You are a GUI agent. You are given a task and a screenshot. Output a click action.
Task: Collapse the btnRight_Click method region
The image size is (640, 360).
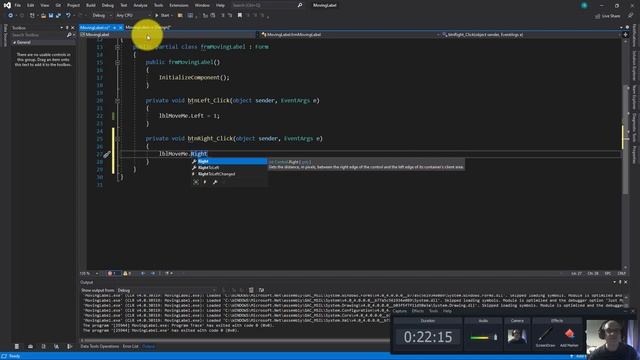click(x=118, y=139)
